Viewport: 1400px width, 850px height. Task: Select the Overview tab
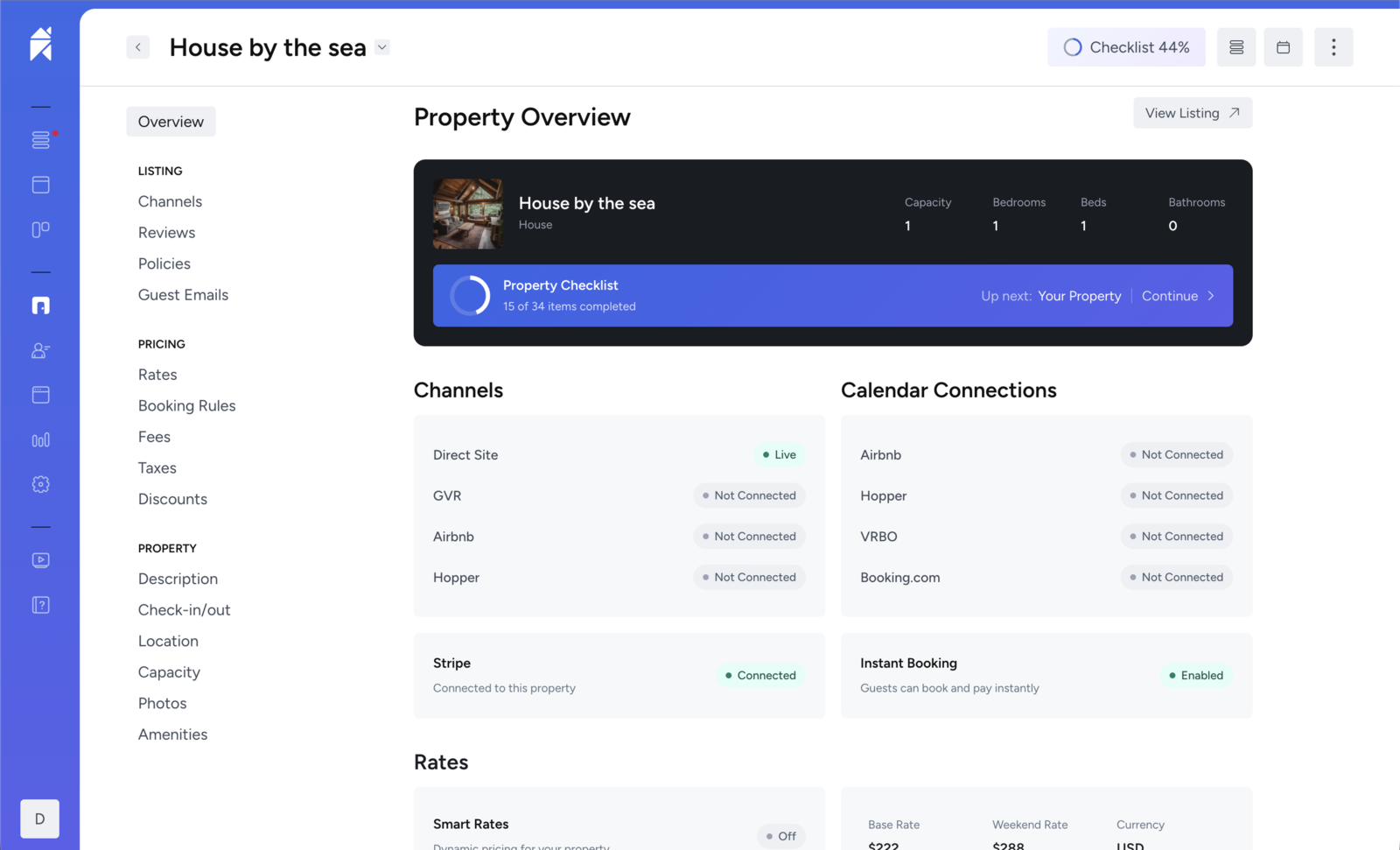[171, 122]
